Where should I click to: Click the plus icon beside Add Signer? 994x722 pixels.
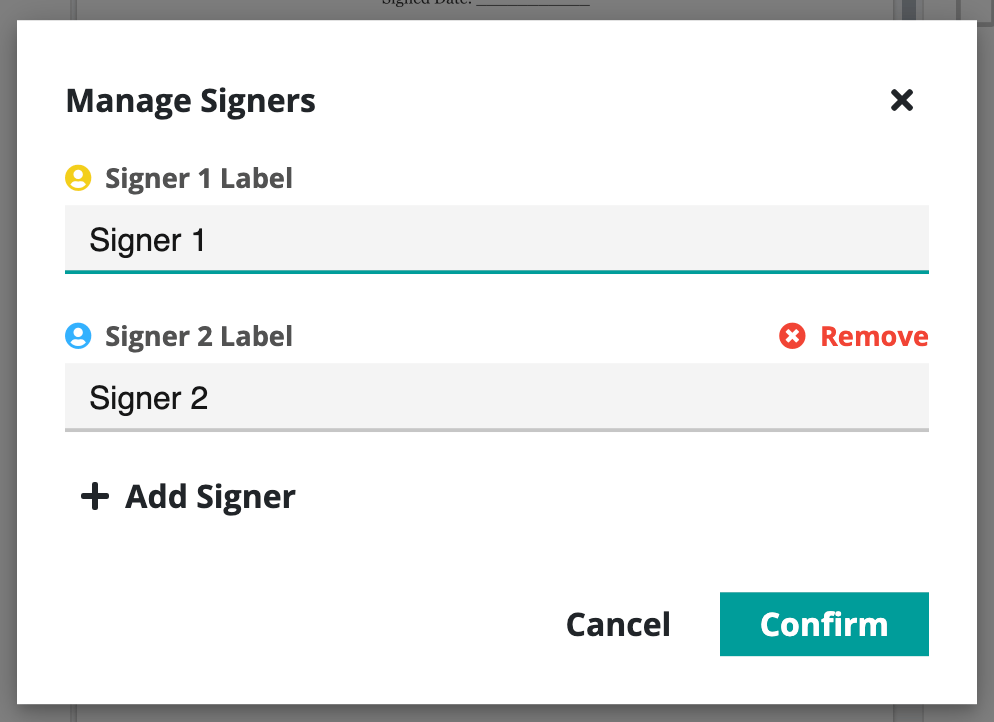point(94,497)
